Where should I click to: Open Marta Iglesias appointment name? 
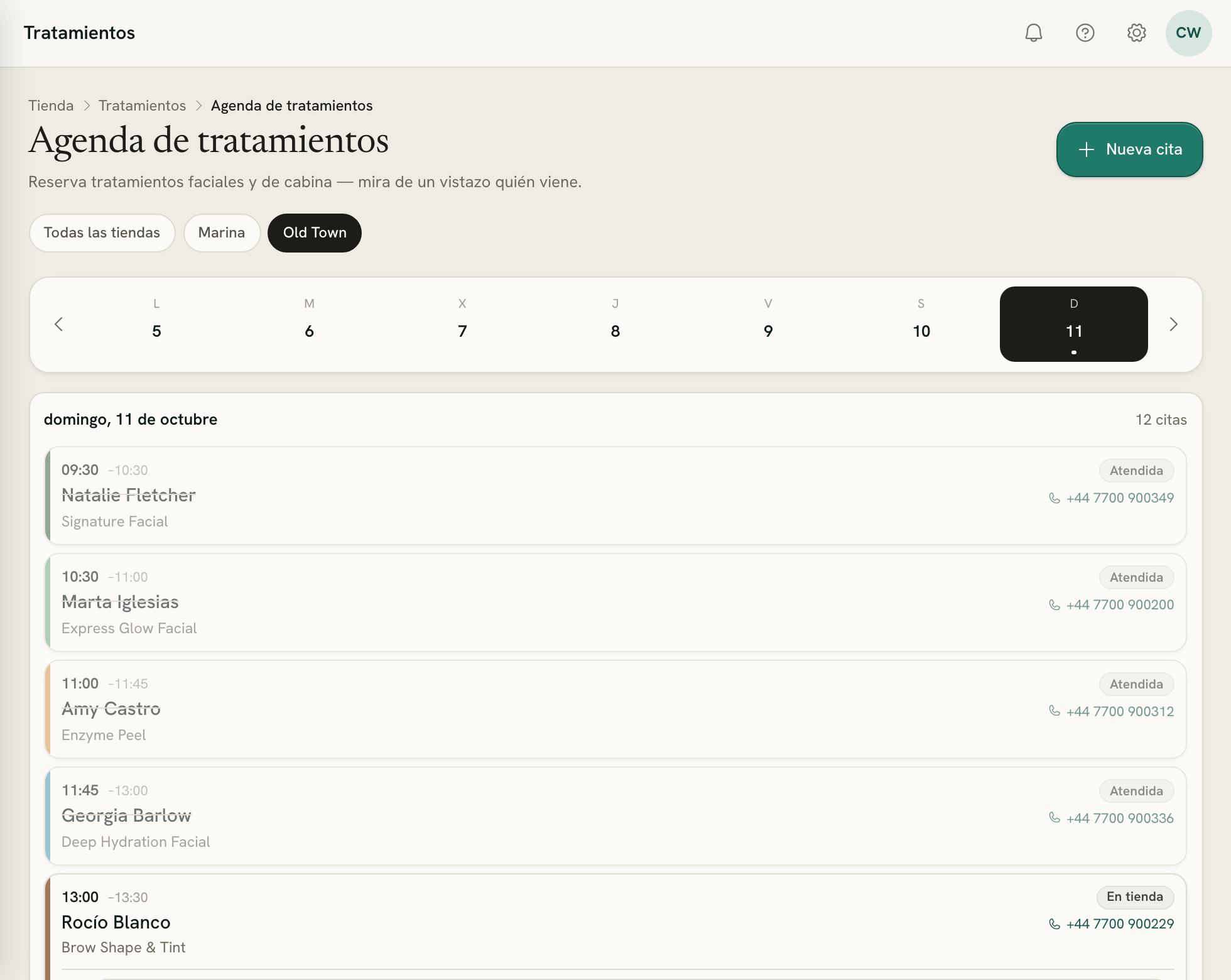pyautogui.click(x=120, y=602)
